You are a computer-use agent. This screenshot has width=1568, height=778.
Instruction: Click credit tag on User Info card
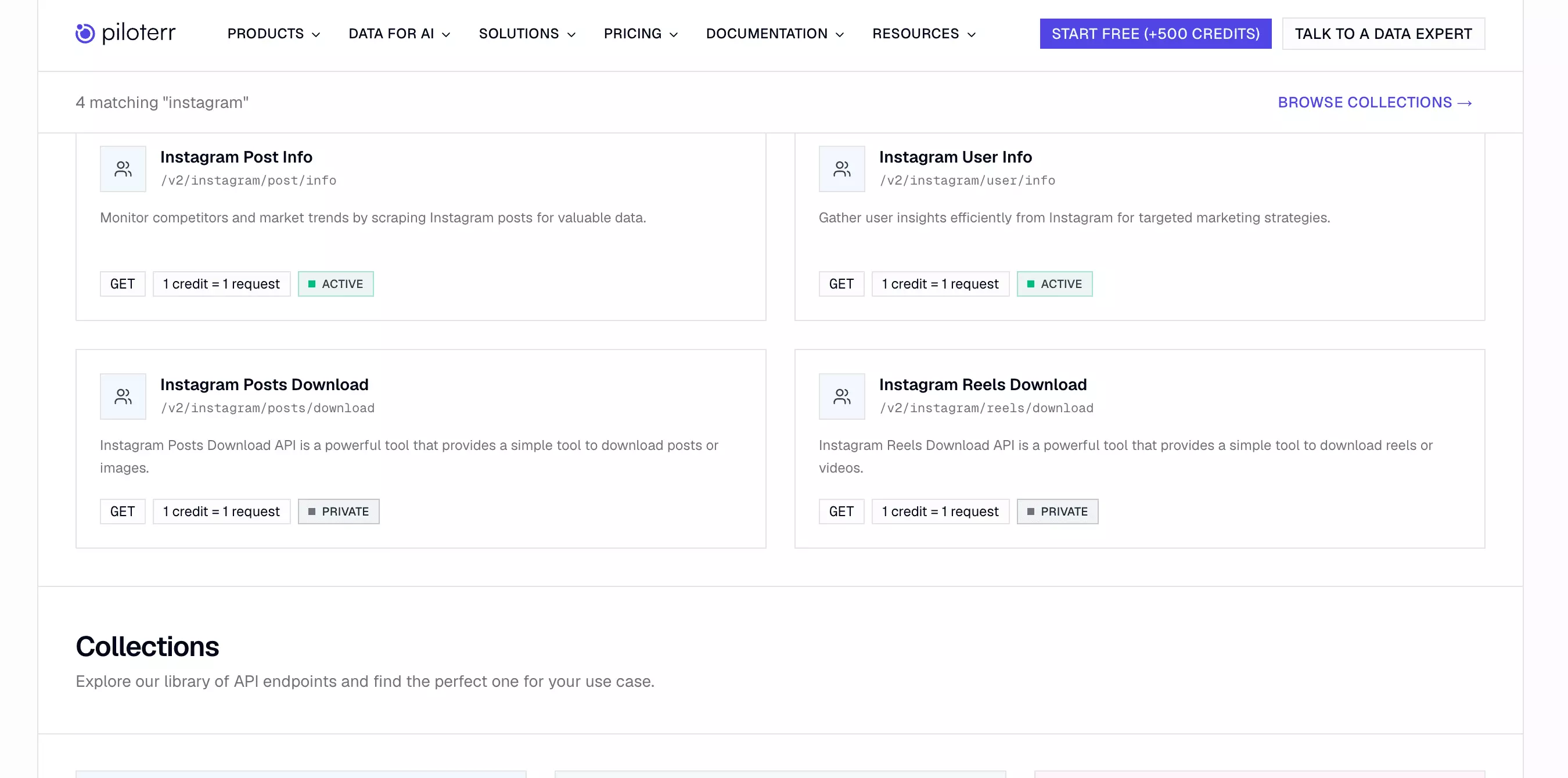940,284
